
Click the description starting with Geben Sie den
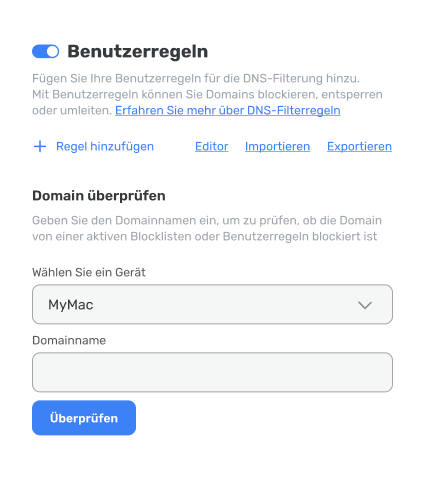tap(207, 228)
